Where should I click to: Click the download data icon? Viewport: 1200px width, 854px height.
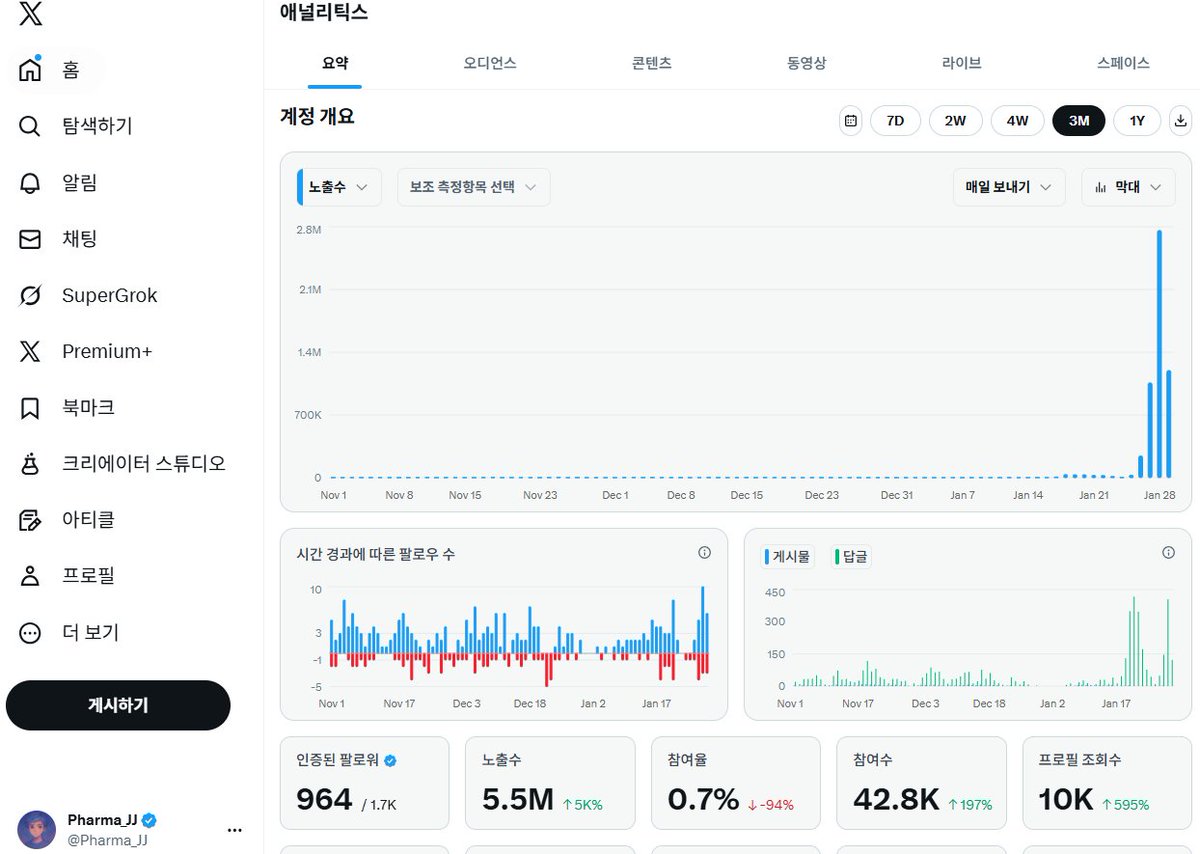[x=1181, y=121]
